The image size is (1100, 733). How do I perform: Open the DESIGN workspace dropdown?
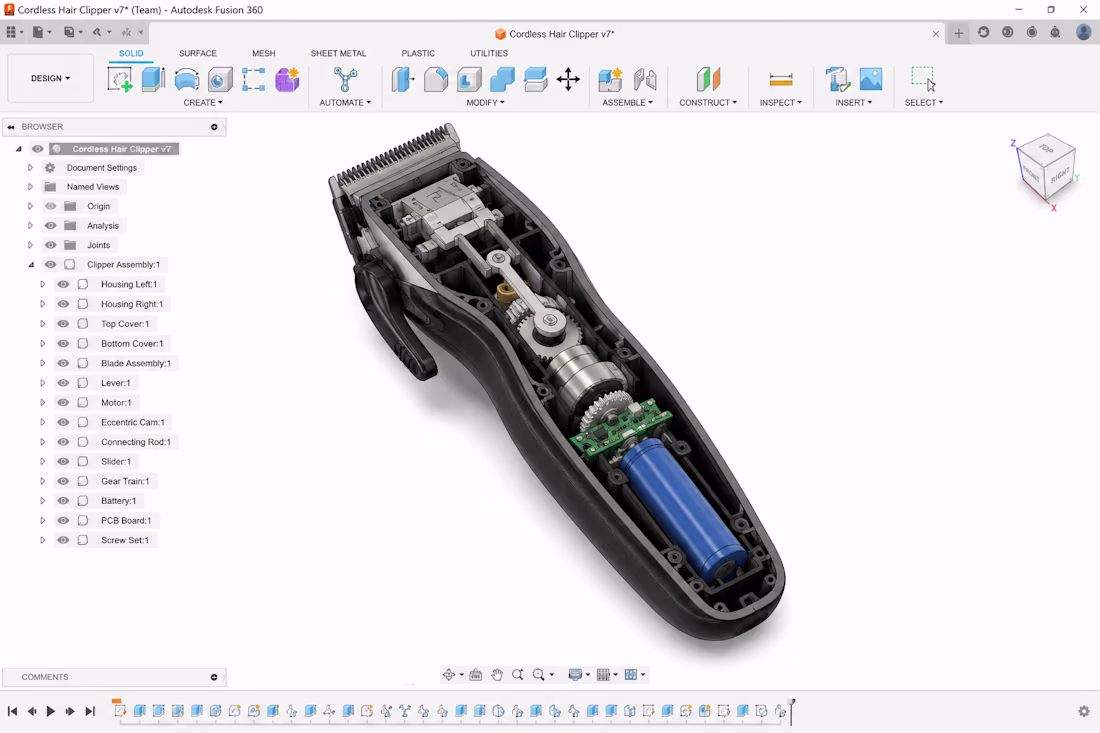pos(51,78)
